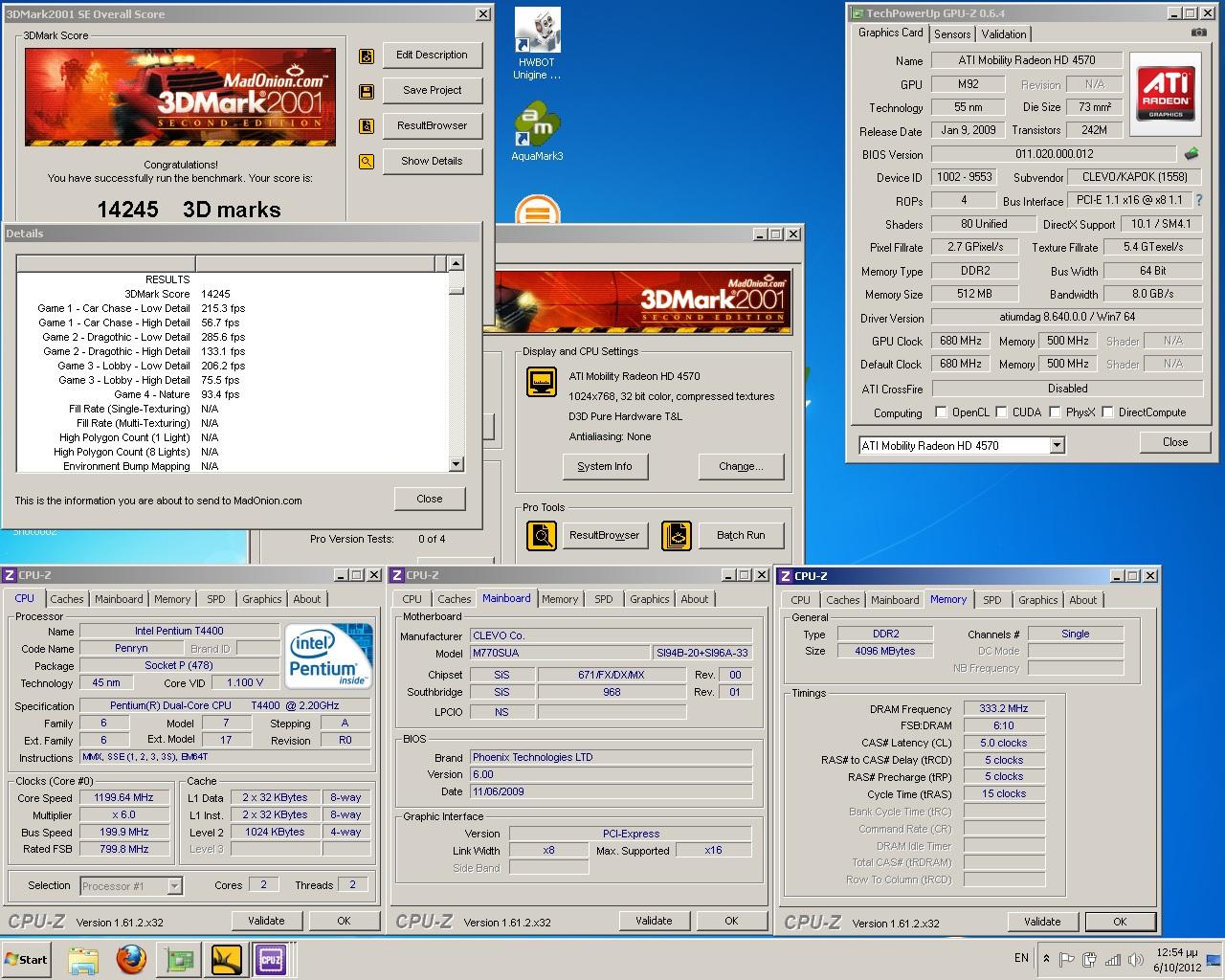Click the ResultBrowser icon beside the top button
Image resolution: width=1225 pixels, height=980 pixels.
coord(367,126)
